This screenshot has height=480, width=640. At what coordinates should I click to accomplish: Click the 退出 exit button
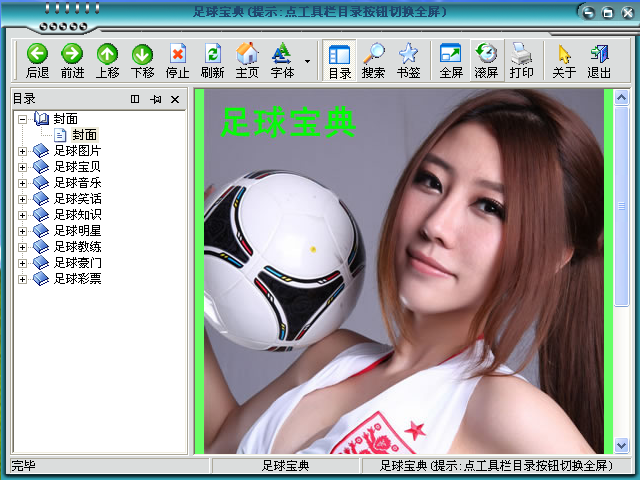pos(599,60)
